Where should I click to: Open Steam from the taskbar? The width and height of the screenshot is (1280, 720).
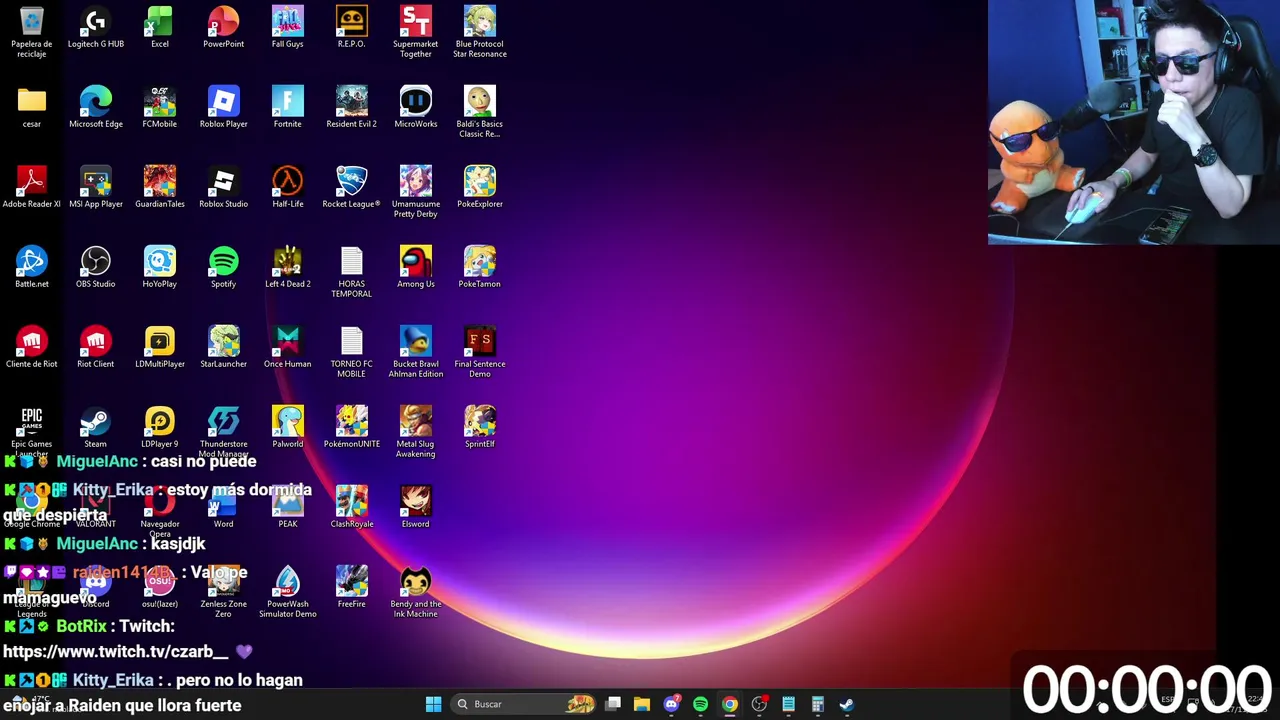pos(846,704)
